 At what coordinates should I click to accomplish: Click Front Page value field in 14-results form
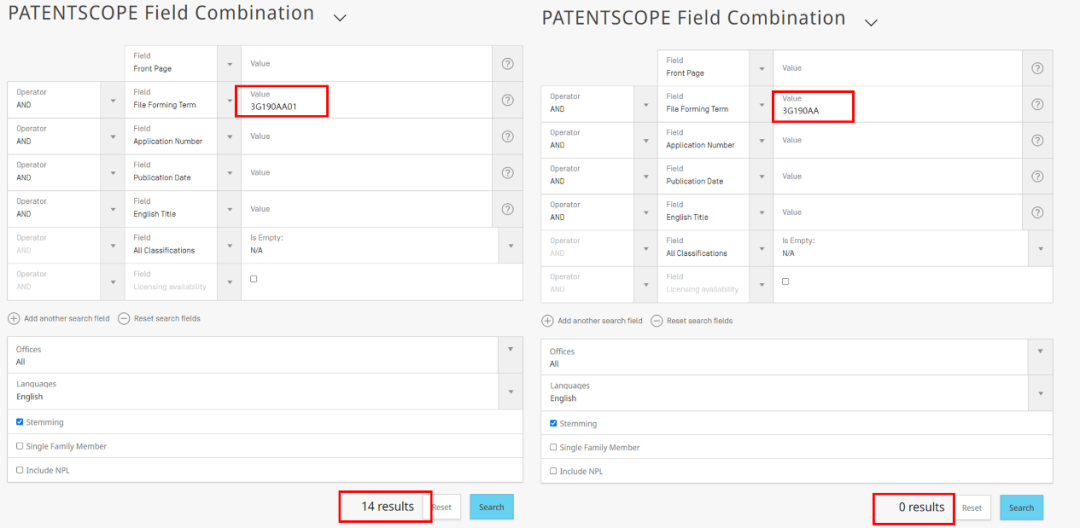367,63
